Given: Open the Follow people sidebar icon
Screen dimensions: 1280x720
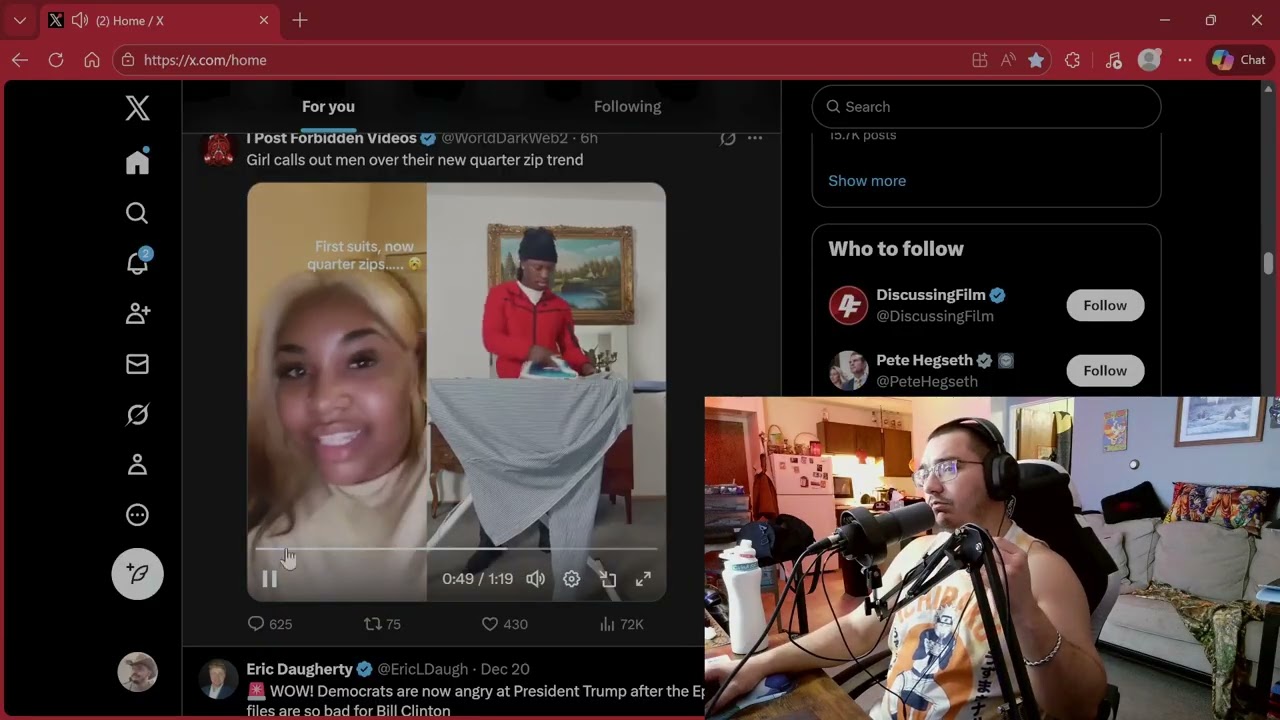Looking at the screenshot, I should pos(137,314).
